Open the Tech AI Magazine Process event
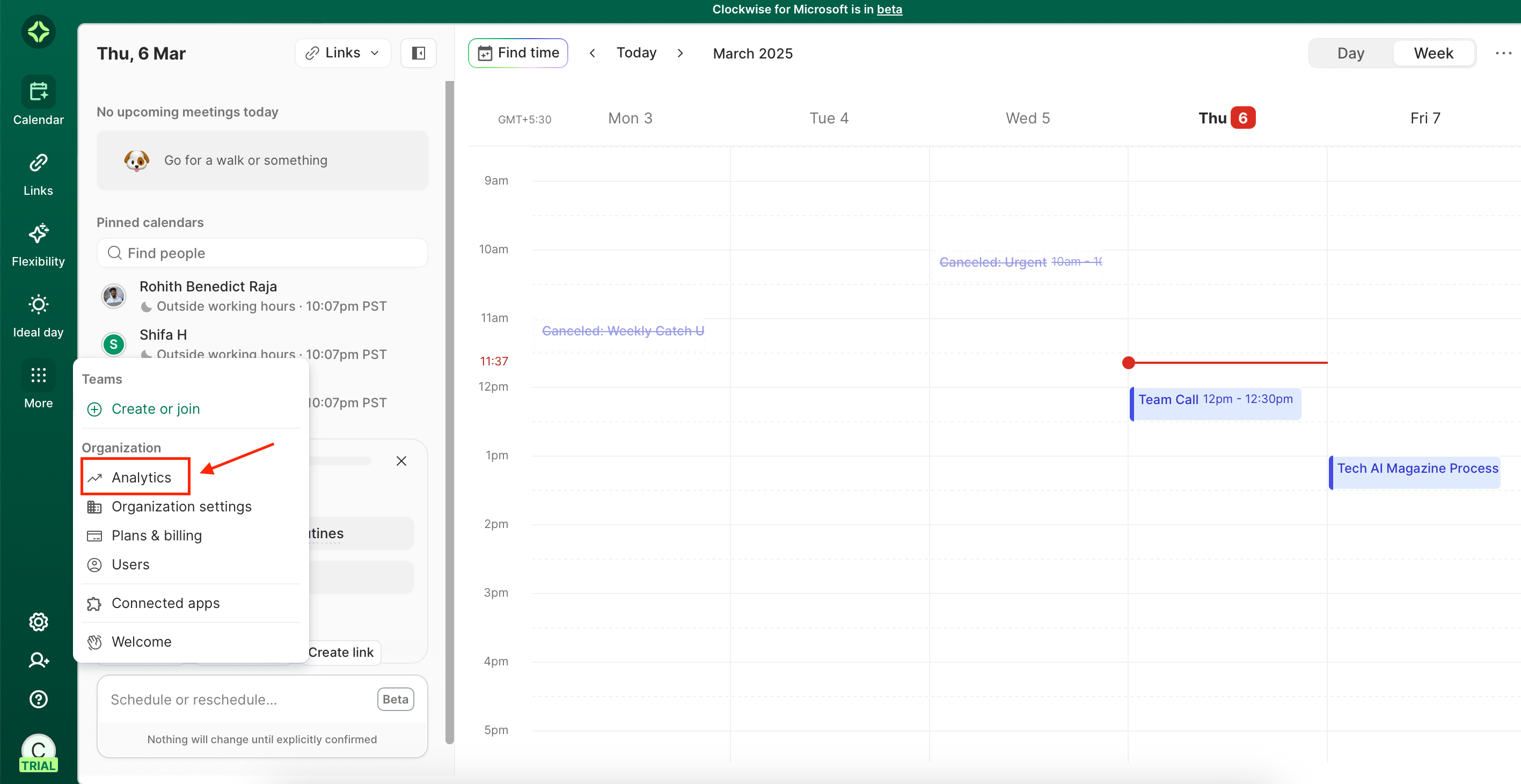1521x784 pixels. click(x=1415, y=472)
